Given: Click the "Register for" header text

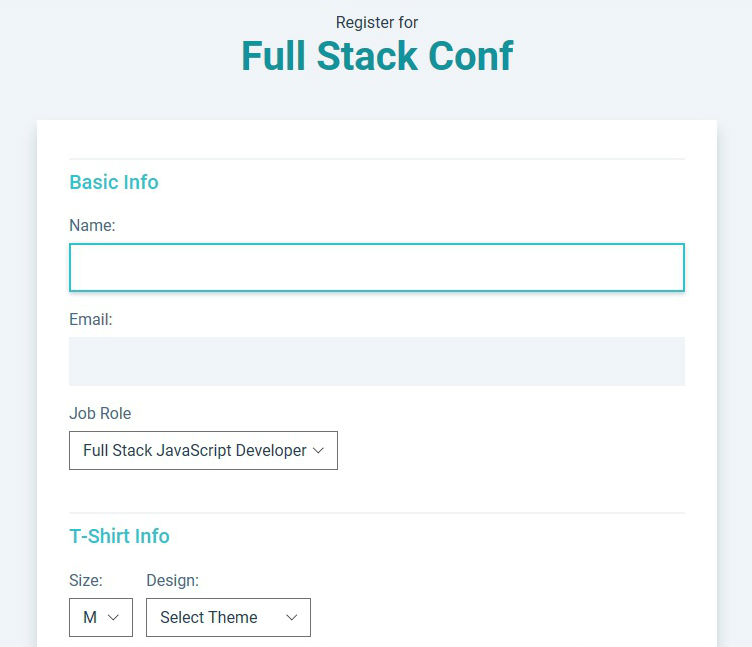Looking at the screenshot, I should tap(376, 22).
